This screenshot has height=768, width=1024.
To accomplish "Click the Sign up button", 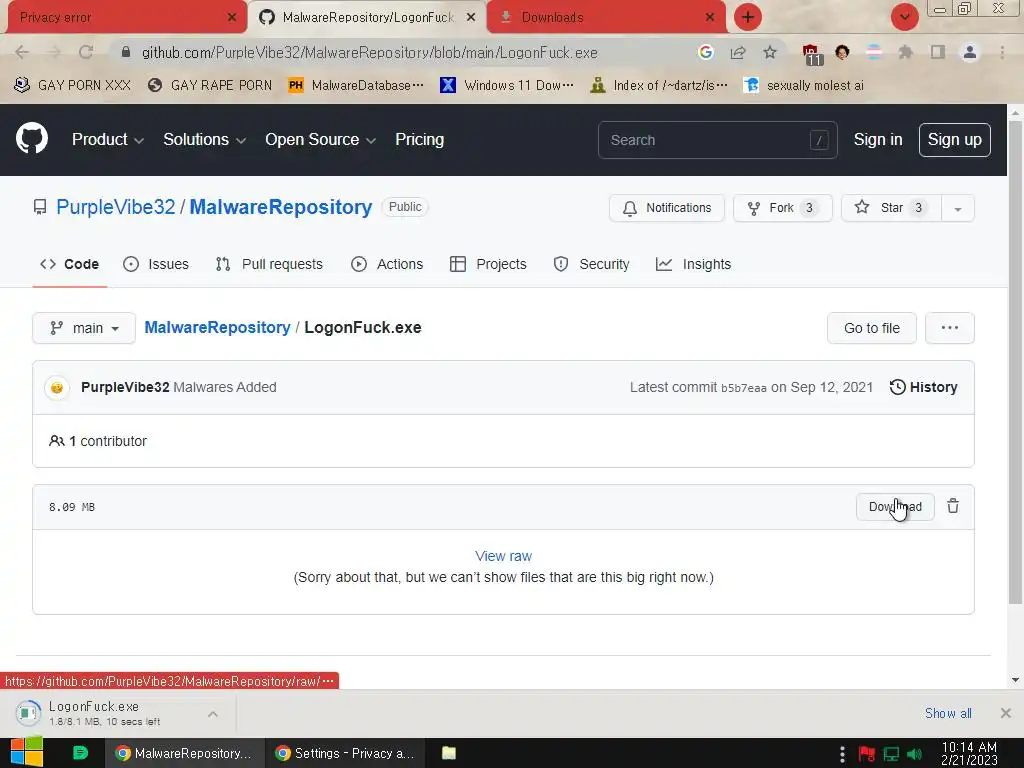I will pos(954,140).
